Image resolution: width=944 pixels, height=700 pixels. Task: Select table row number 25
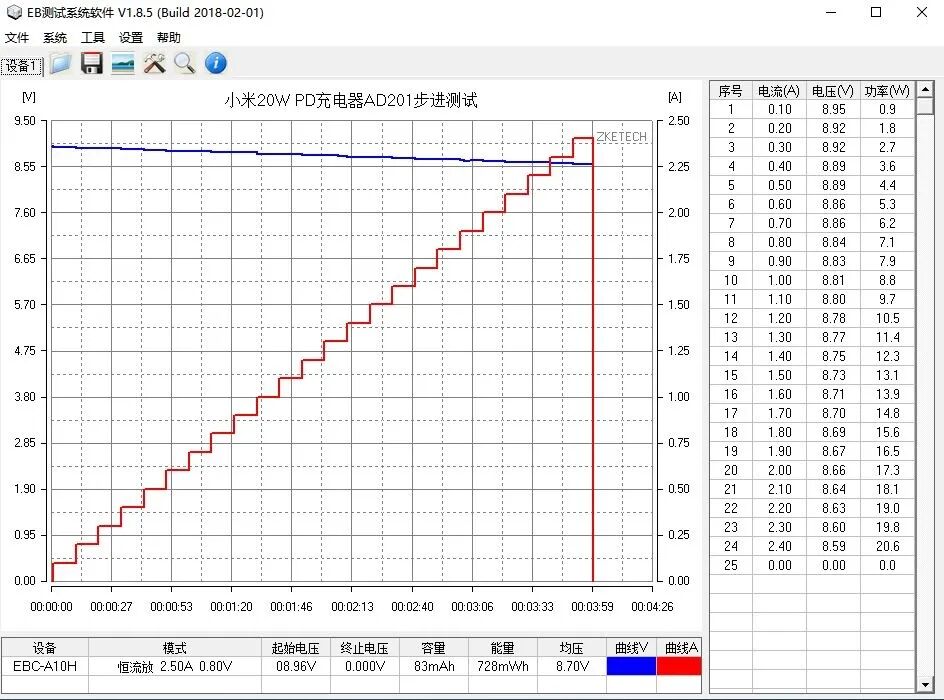pos(731,565)
